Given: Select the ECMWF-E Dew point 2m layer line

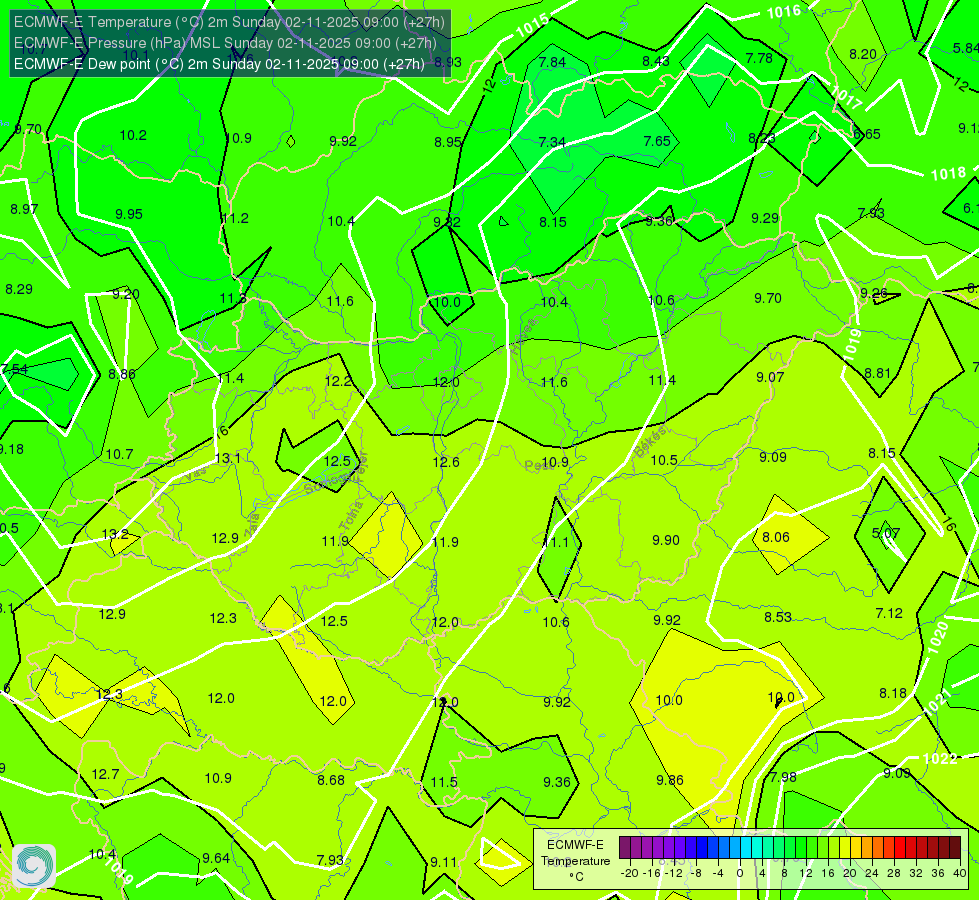Looking at the screenshot, I should click(x=219, y=64).
